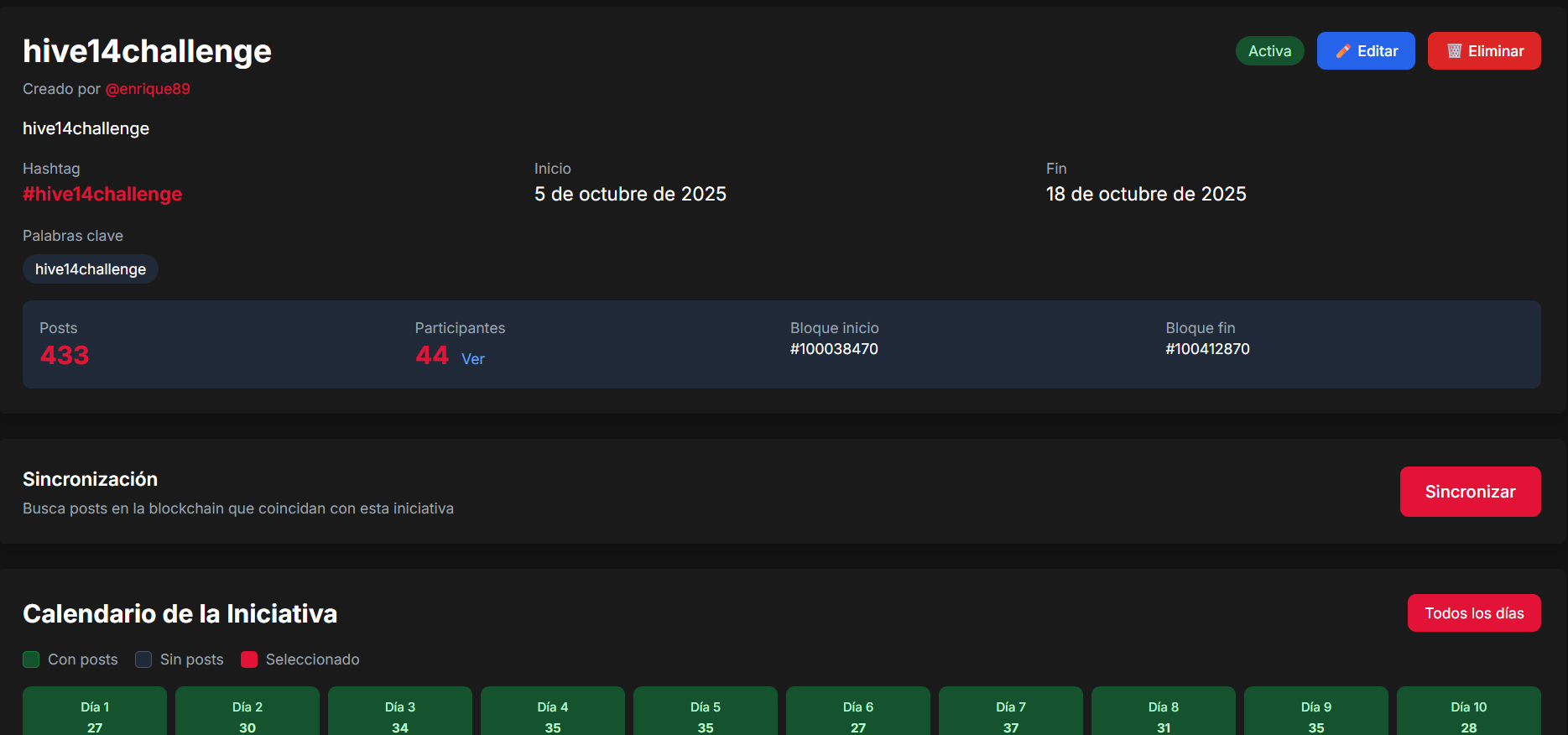Click the Activa status badge
1568x735 pixels.
[1269, 51]
